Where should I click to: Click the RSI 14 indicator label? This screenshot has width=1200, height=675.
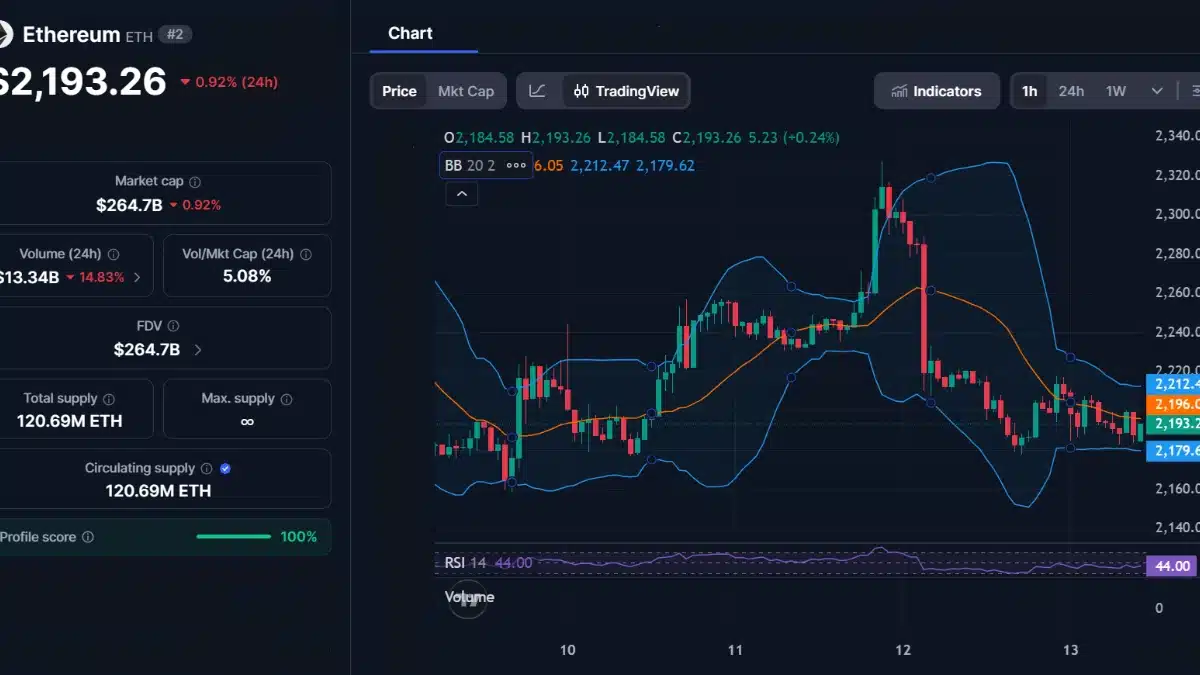[x=464, y=563]
